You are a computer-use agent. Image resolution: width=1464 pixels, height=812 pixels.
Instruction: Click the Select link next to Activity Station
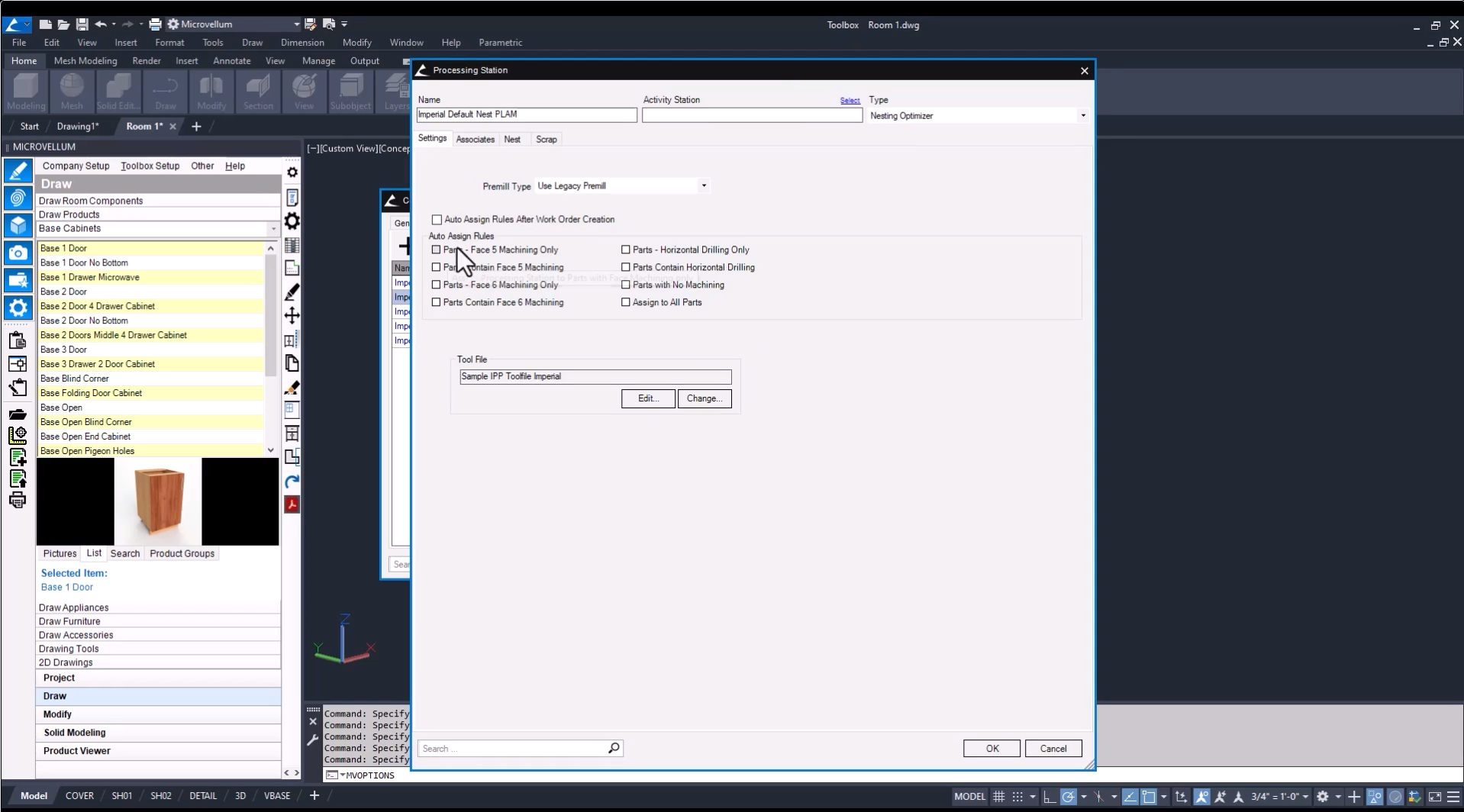[x=850, y=100]
